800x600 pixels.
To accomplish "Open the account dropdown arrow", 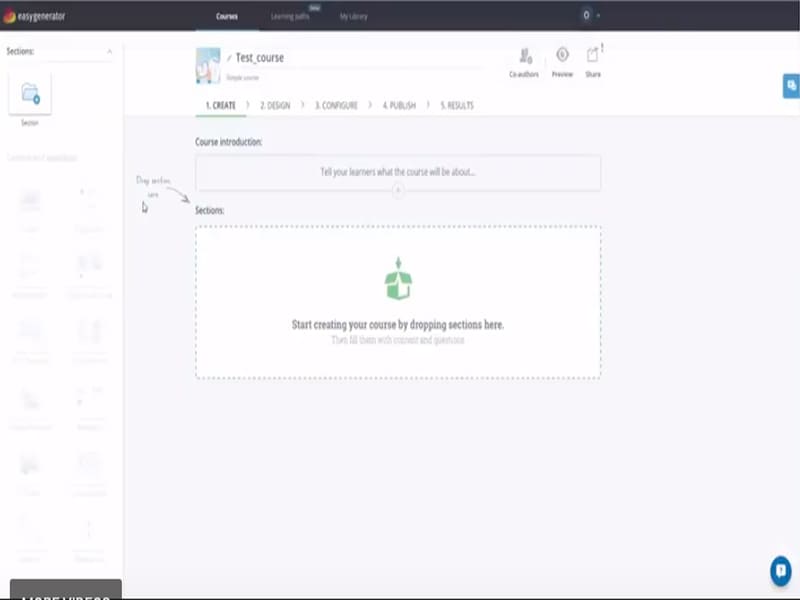I will click(597, 15).
